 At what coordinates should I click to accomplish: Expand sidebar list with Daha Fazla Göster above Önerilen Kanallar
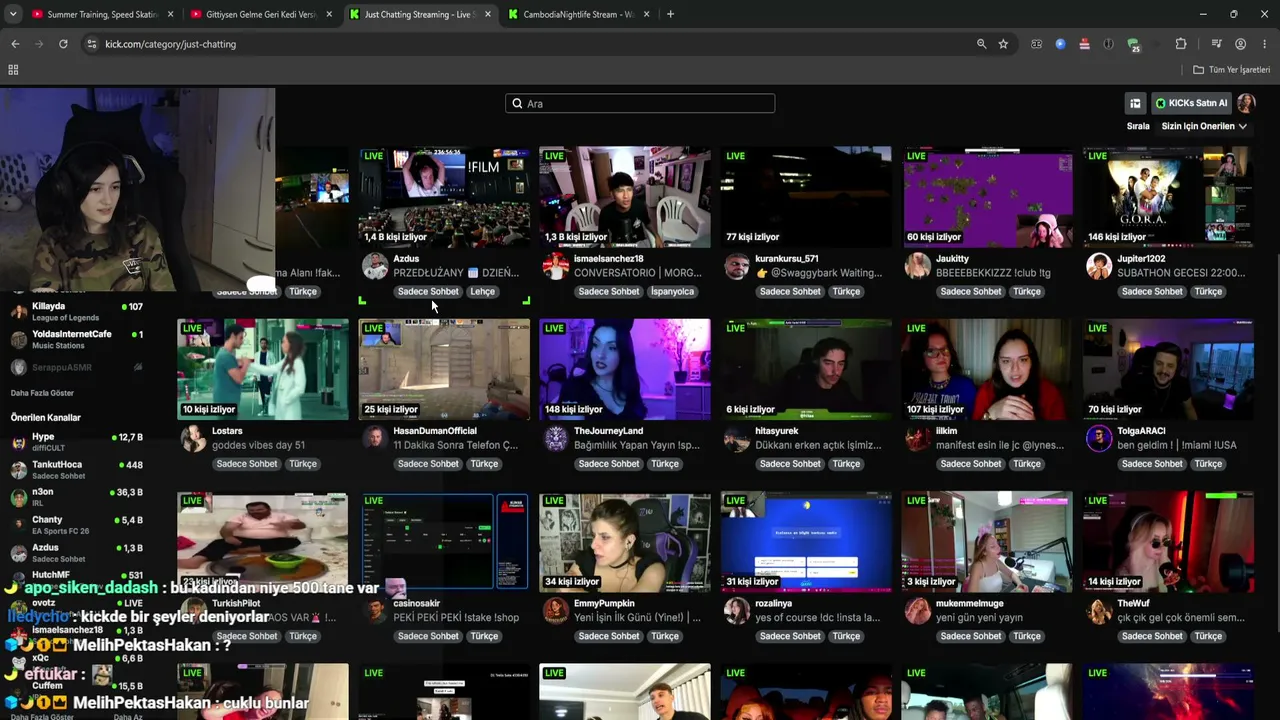point(42,393)
